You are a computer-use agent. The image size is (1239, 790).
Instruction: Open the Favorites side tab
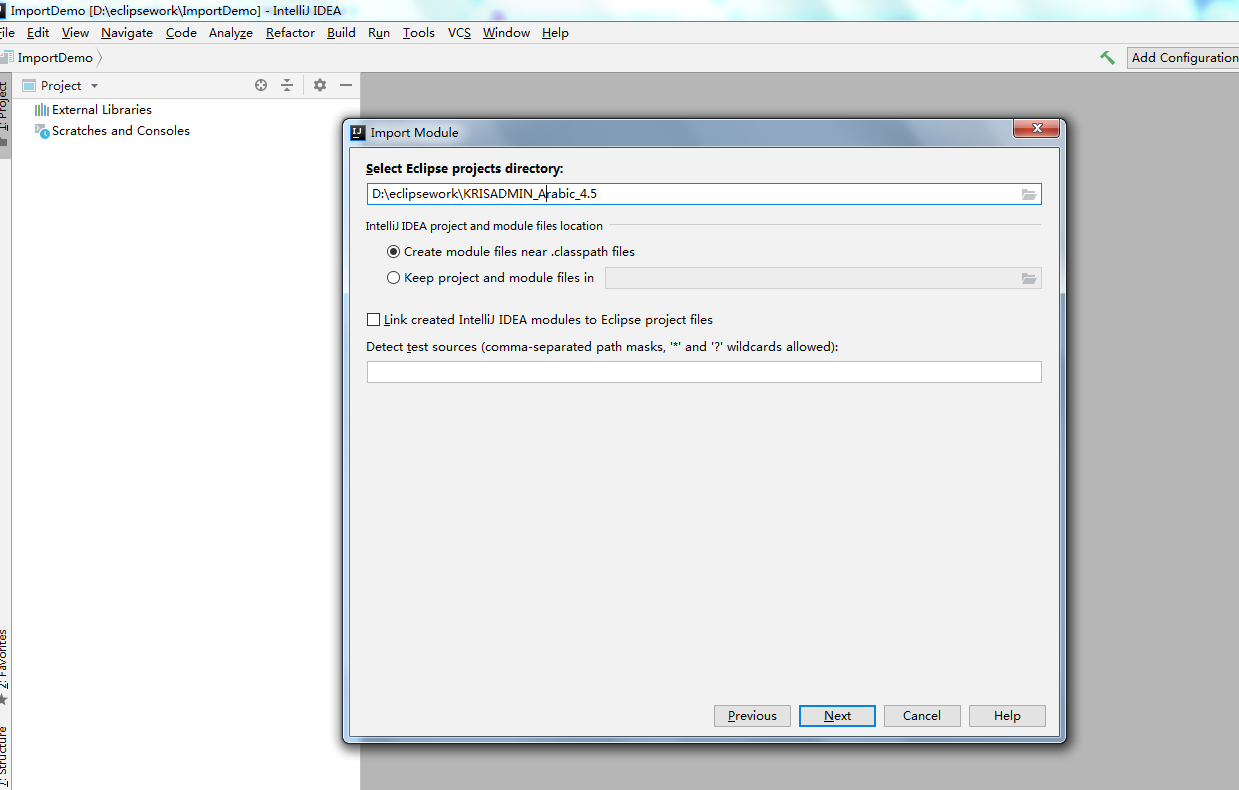4,666
